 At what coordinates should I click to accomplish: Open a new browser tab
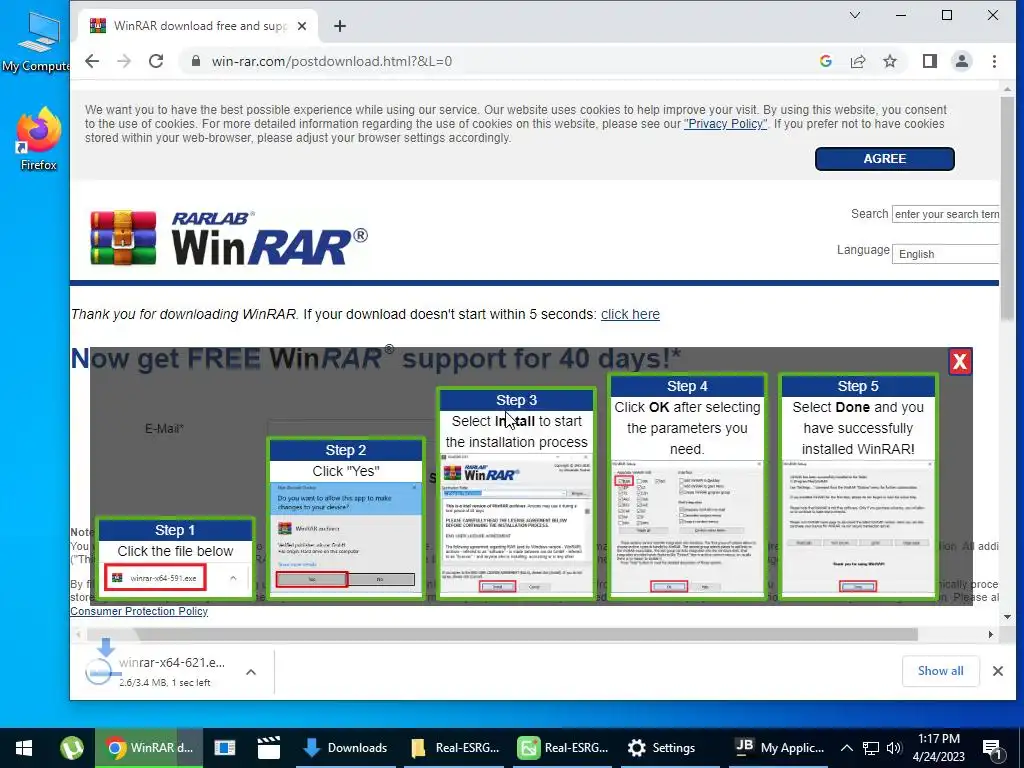(x=340, y=26)
